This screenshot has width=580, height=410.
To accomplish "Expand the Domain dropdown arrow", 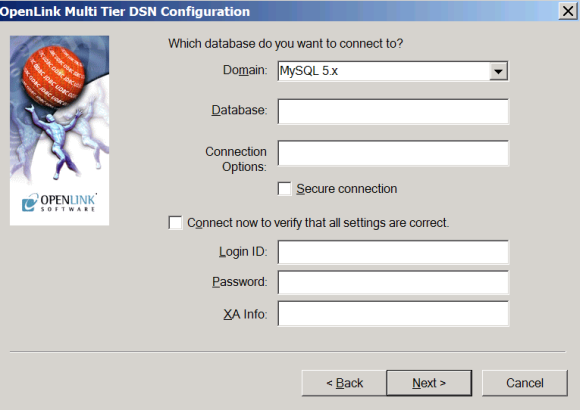I will (x=498, y=71).
